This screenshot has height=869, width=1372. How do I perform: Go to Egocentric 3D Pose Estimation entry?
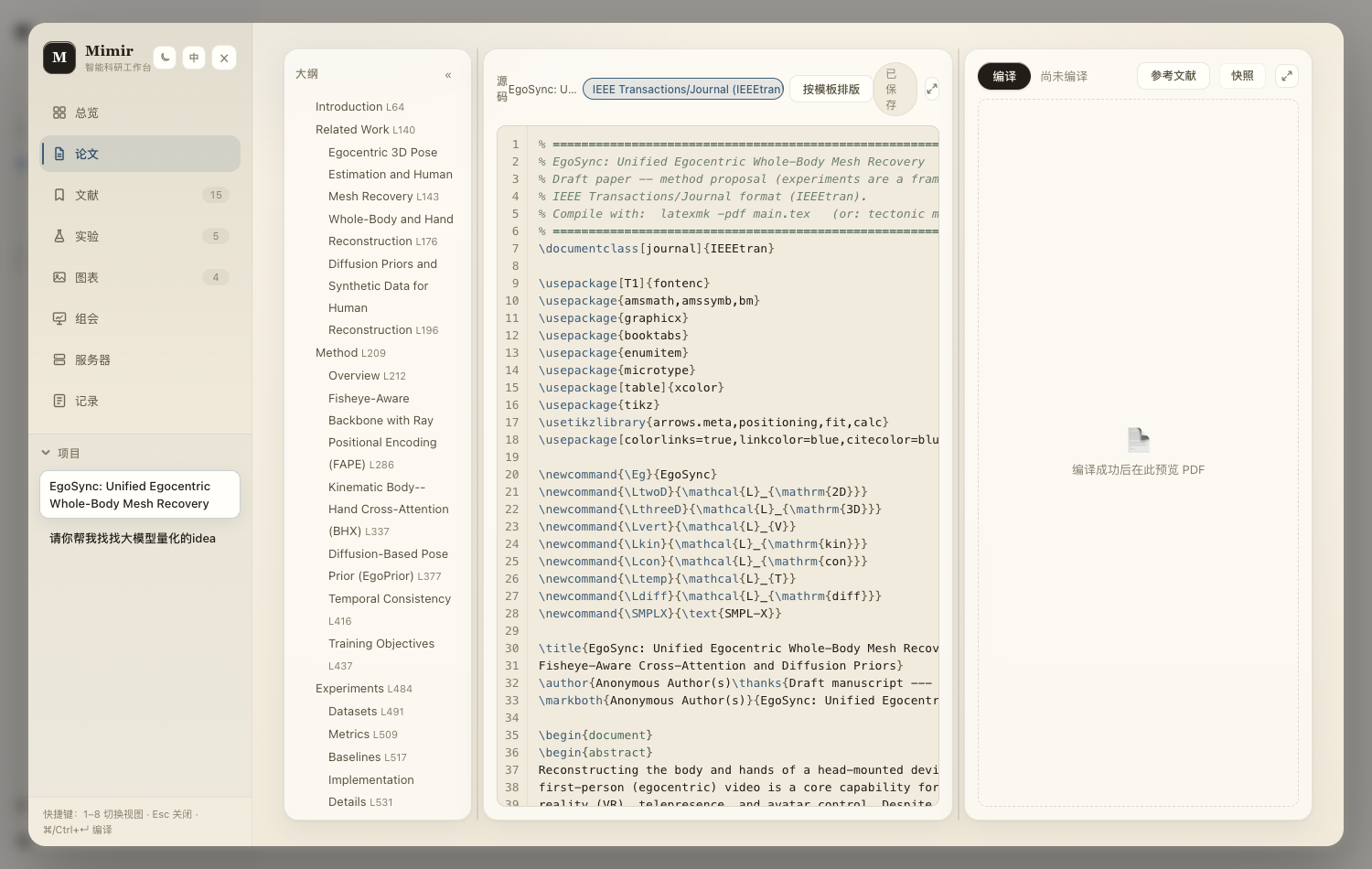391,175
